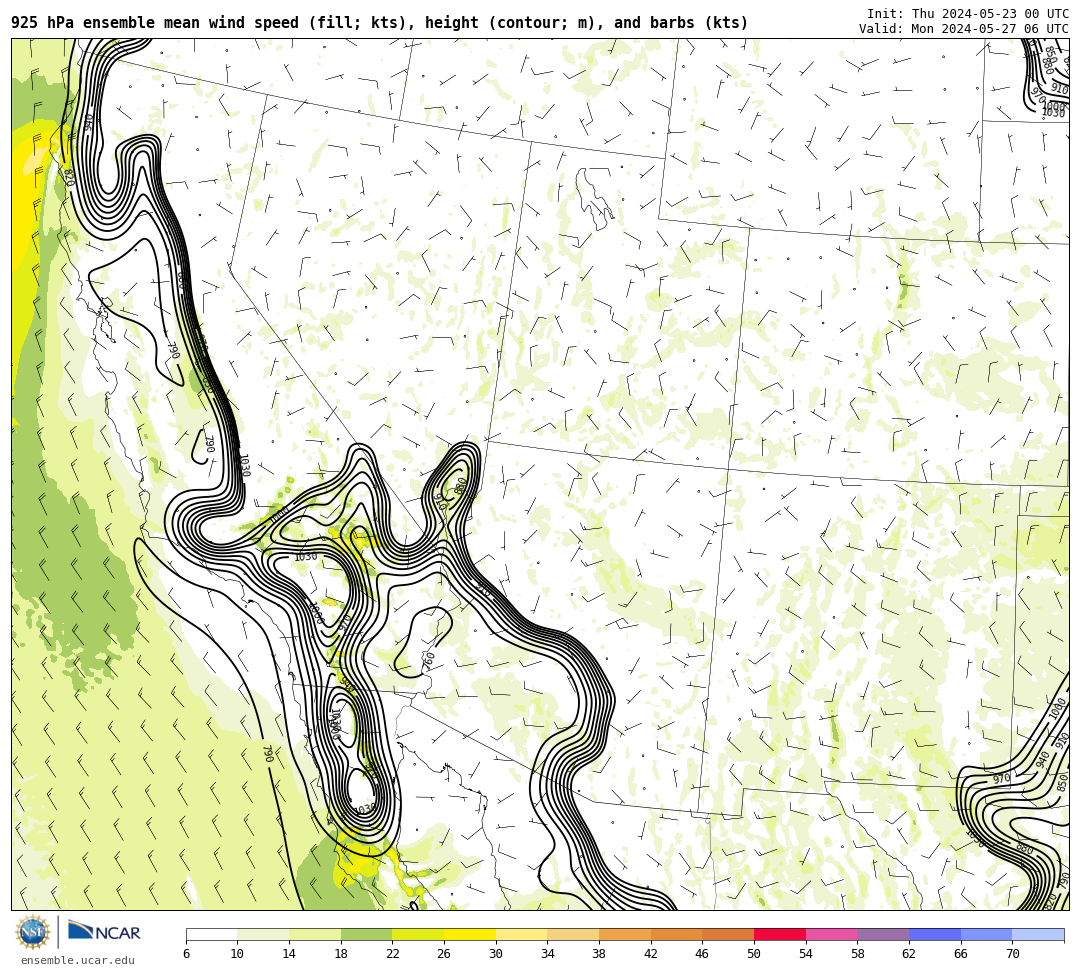Screen dimensions: 1080x973
Task: Click the pink 54-58 kts color swatch
Action: pyautogui.click(x=831, y=934)
